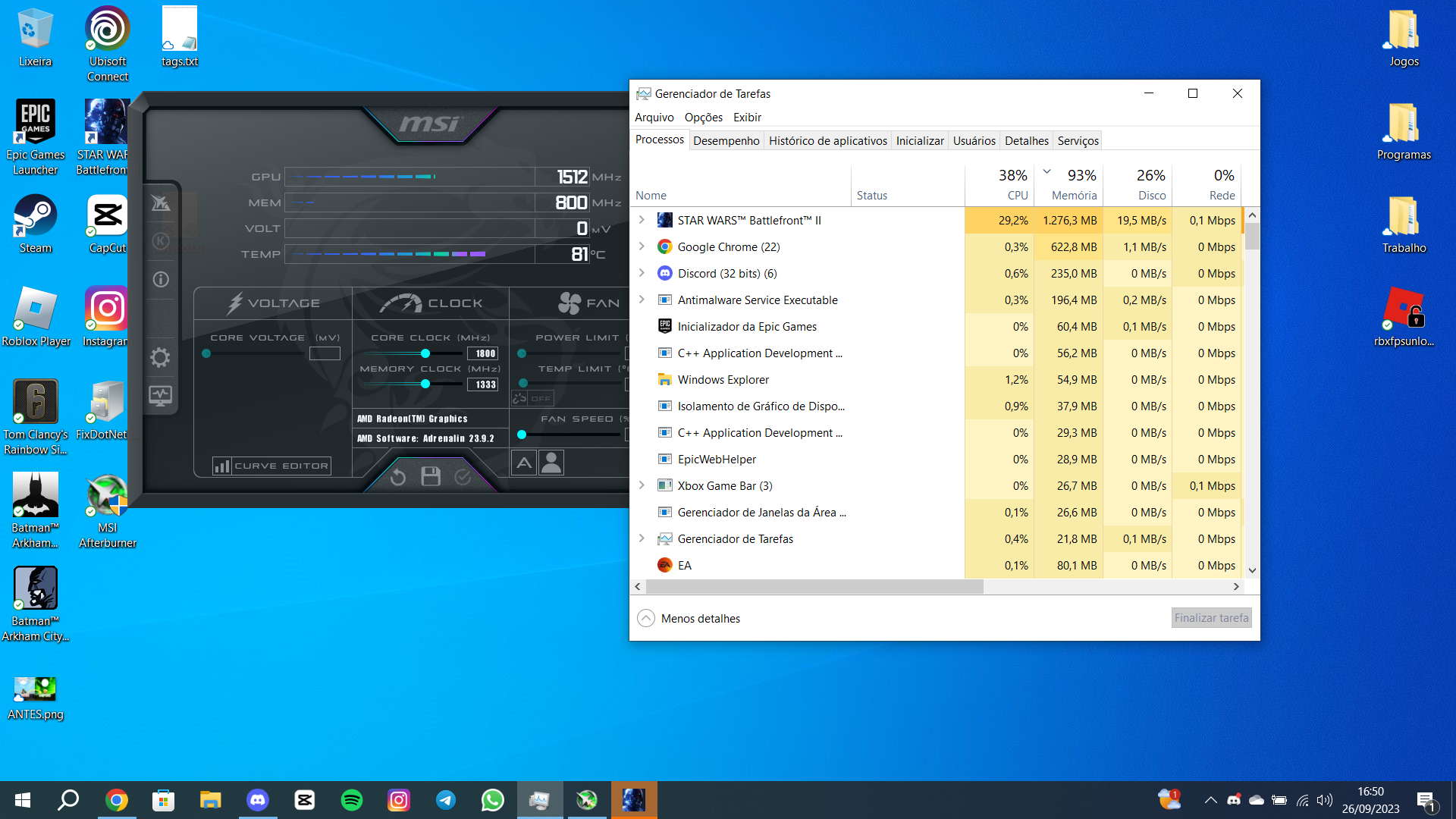This screenshot has width=1456, height=819.
Task: Switch to the Usuários tab
Action: tap(974, 140)
